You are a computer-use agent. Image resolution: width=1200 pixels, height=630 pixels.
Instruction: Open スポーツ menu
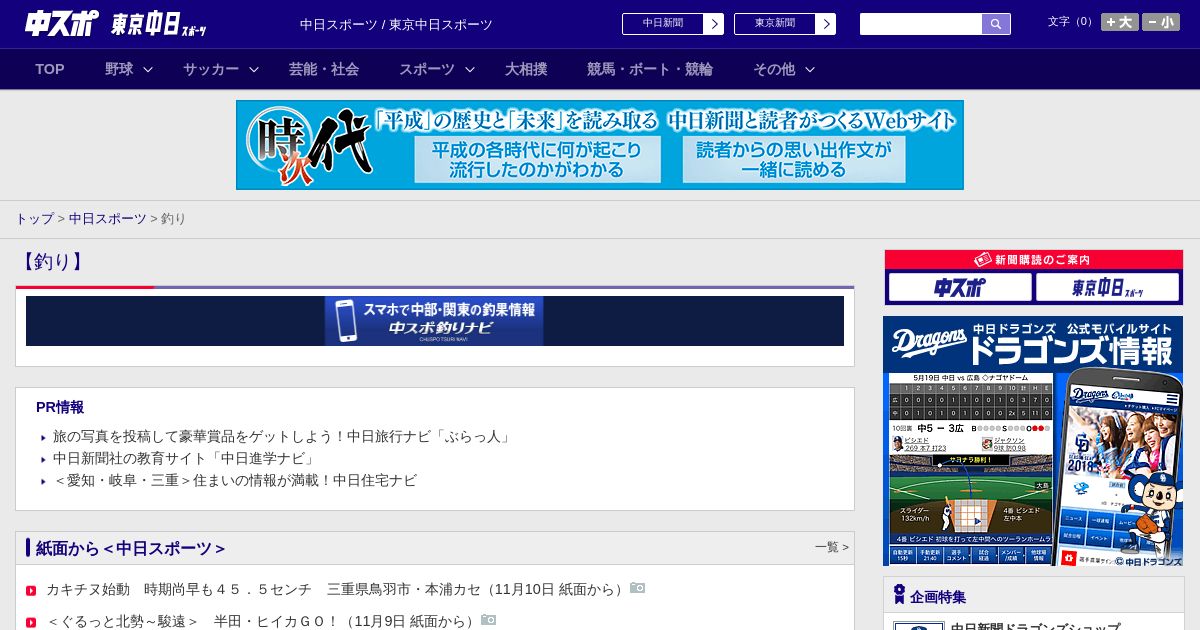coord(426,69)
